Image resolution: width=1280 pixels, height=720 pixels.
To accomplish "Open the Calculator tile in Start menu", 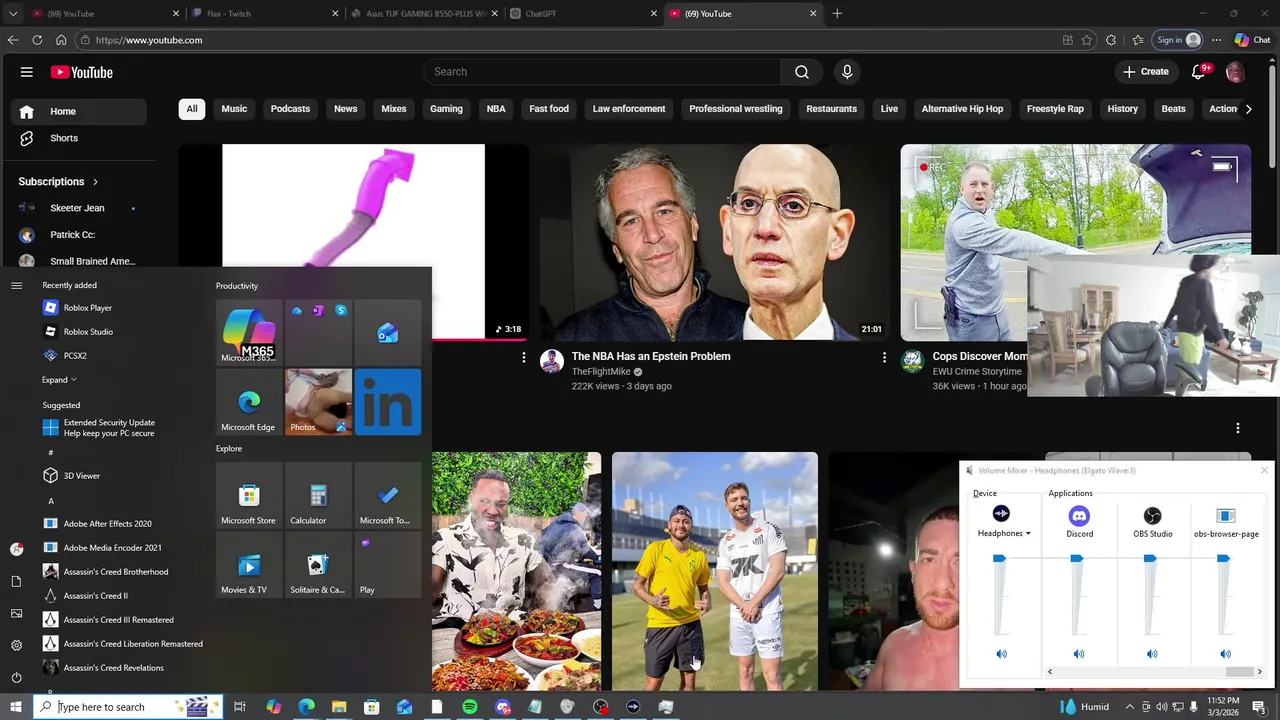I will click(x=318, y=496).
